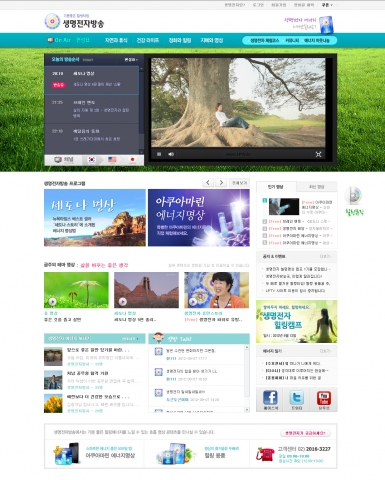Open the 자연과 휴식 menu

click(x=116, y=40)
